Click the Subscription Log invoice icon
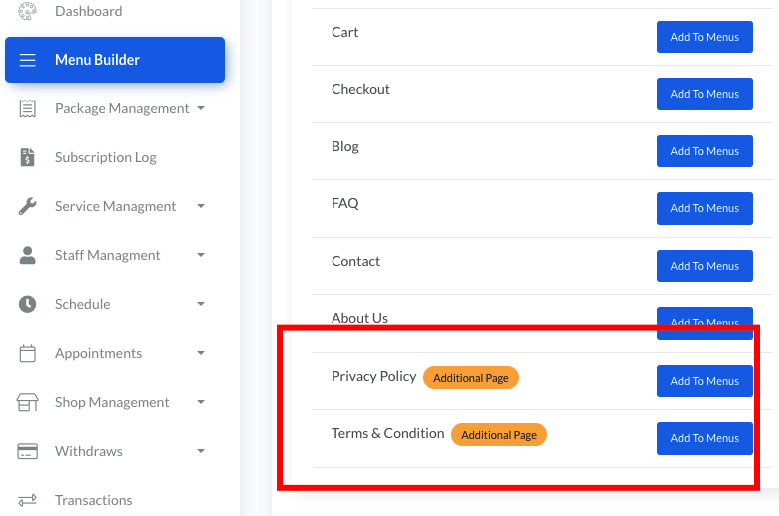This screenshot has height=516, width=779. point(28,157)
